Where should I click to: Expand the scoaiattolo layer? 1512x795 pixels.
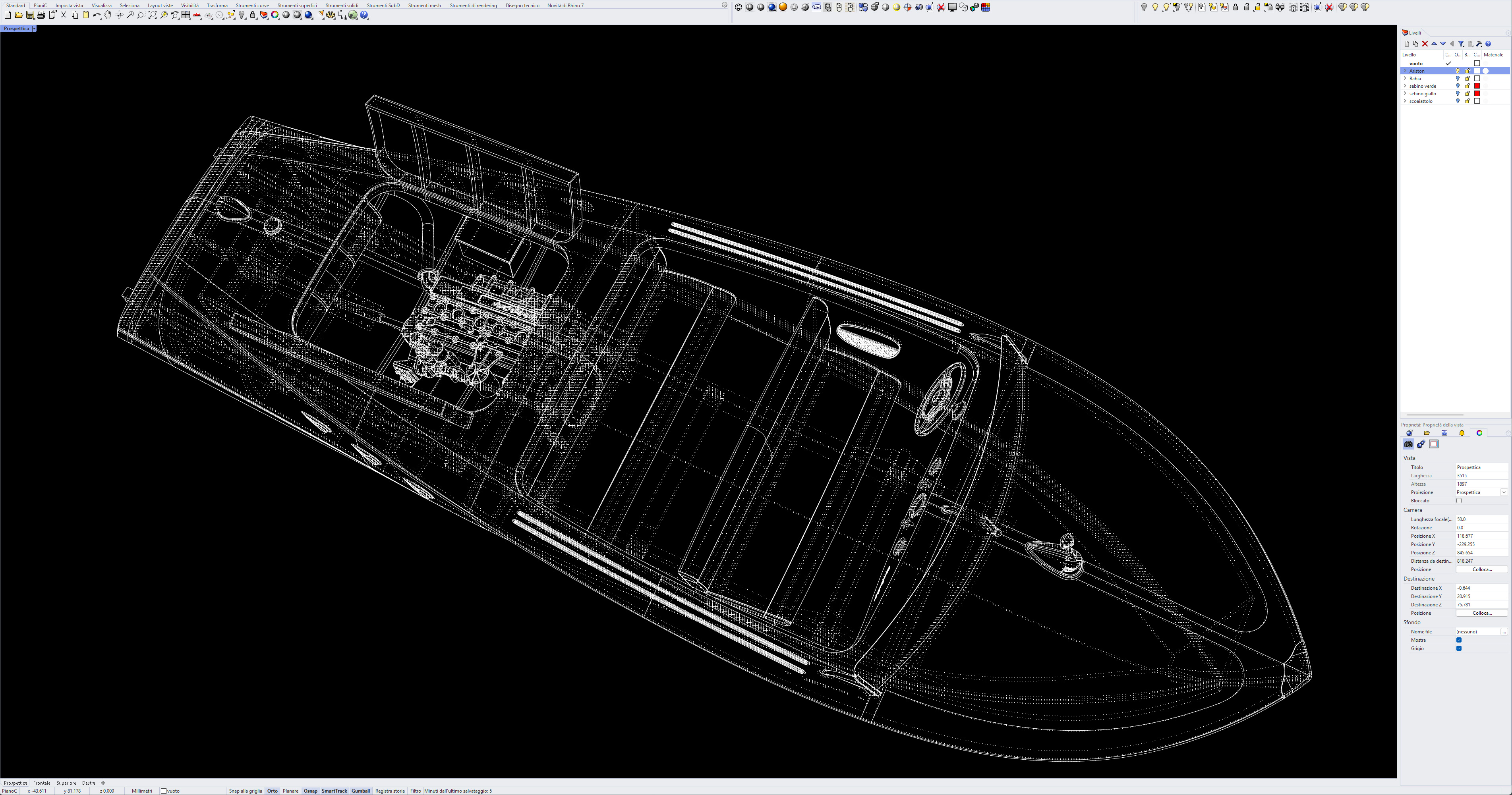pyautogui.click(x=1405, y=102)
